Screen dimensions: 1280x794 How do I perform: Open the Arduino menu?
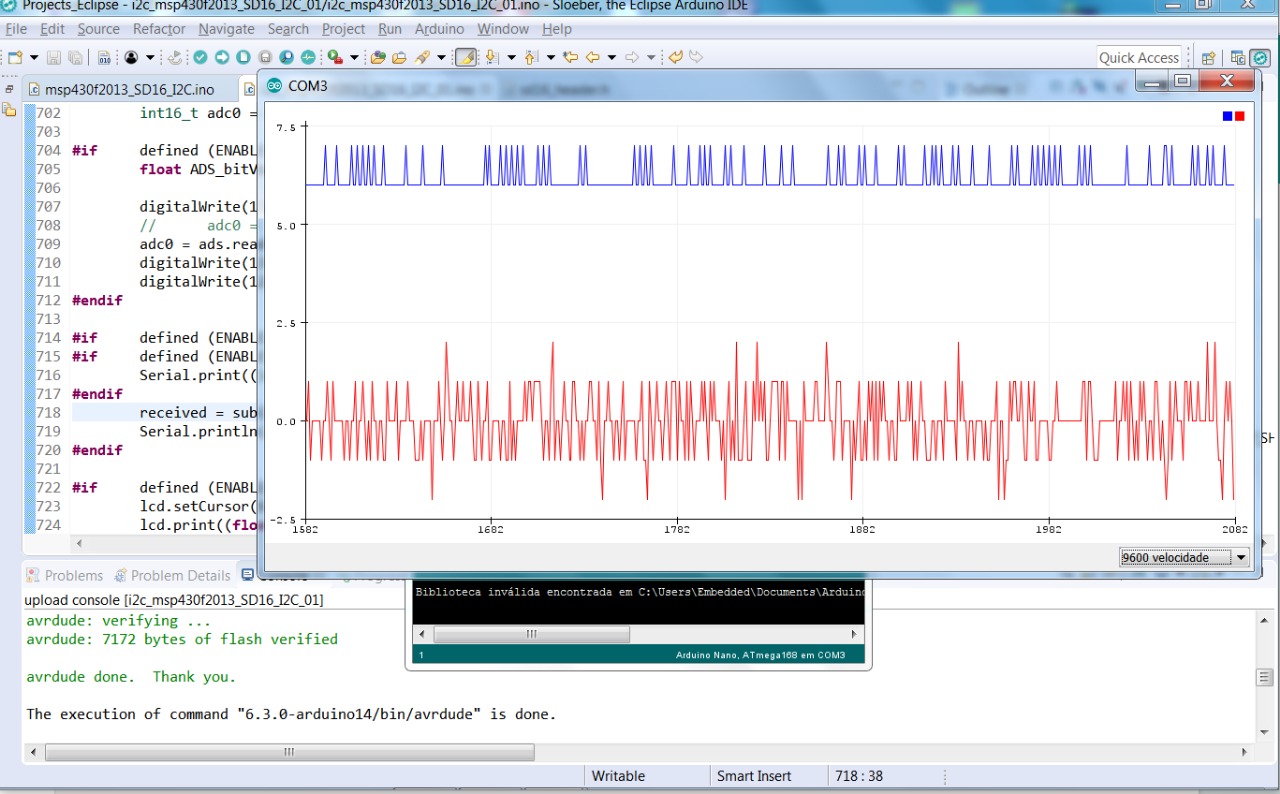(x=439, y=29)
